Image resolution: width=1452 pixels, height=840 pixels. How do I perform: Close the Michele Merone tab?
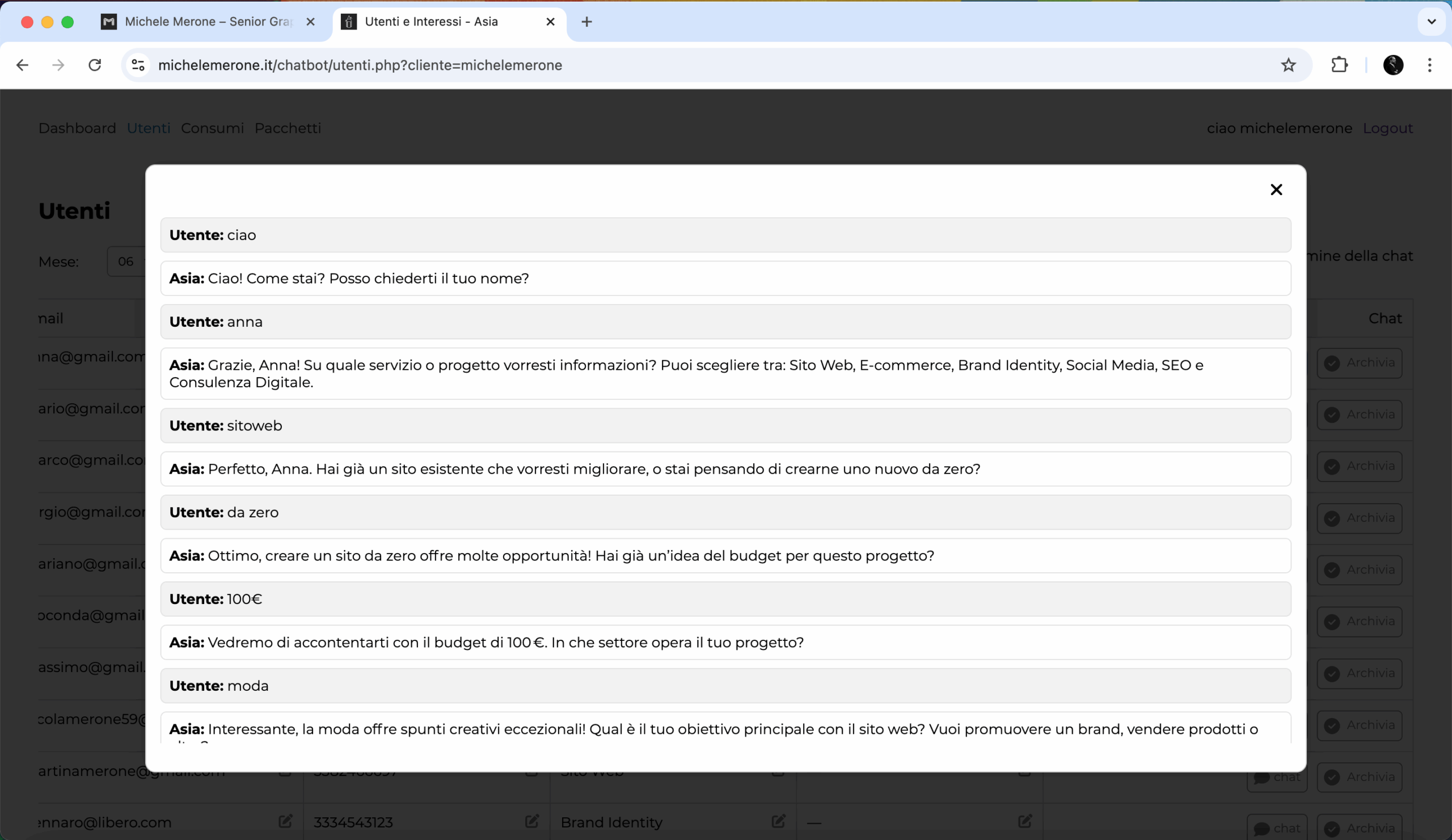(x=310, y=22)
